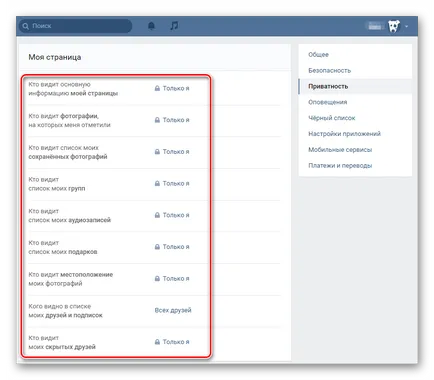Click the label Кто видит список моих групп

[57, 184]
